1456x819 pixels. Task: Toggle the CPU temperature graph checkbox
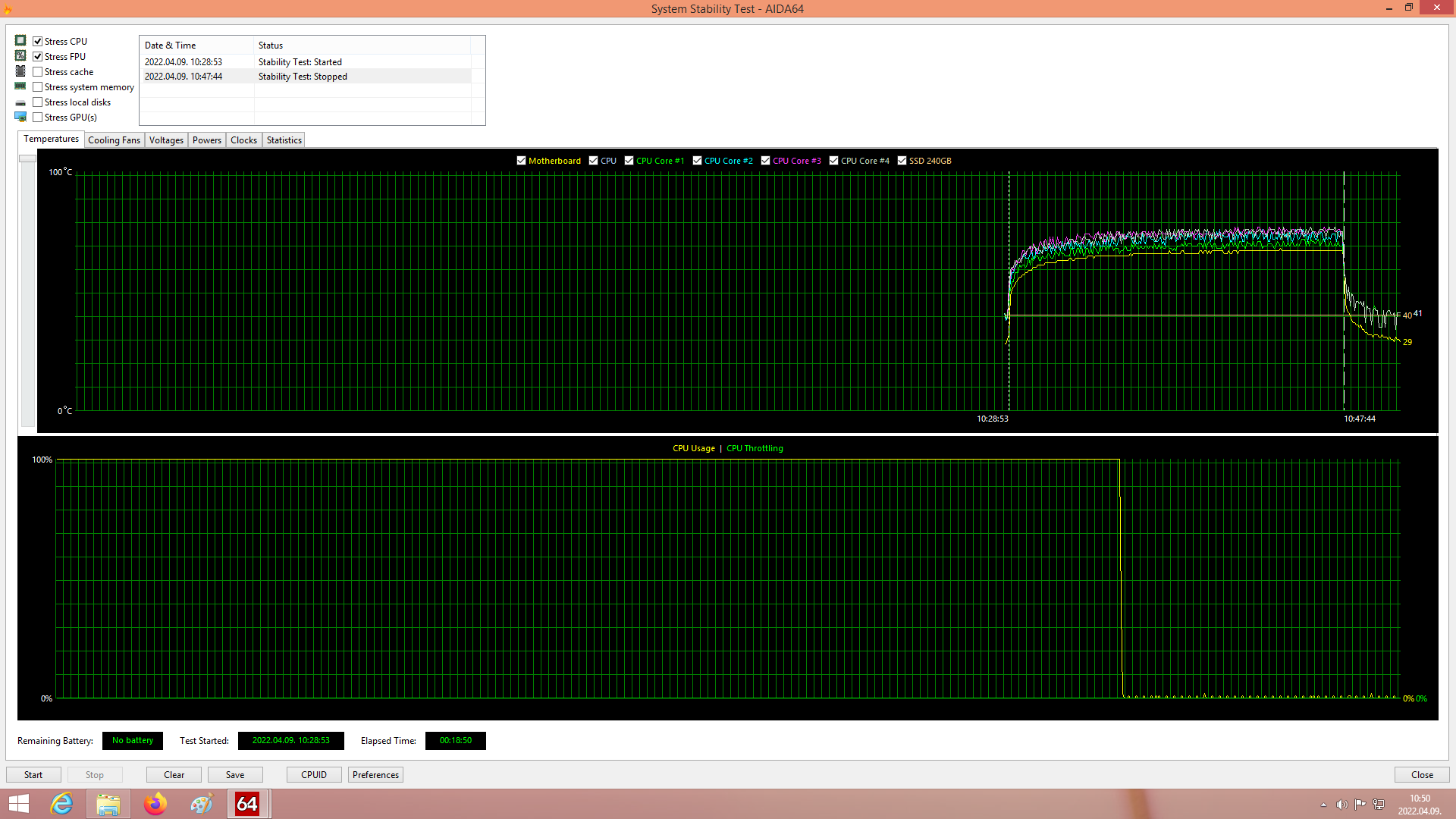[x=594, y=161]
